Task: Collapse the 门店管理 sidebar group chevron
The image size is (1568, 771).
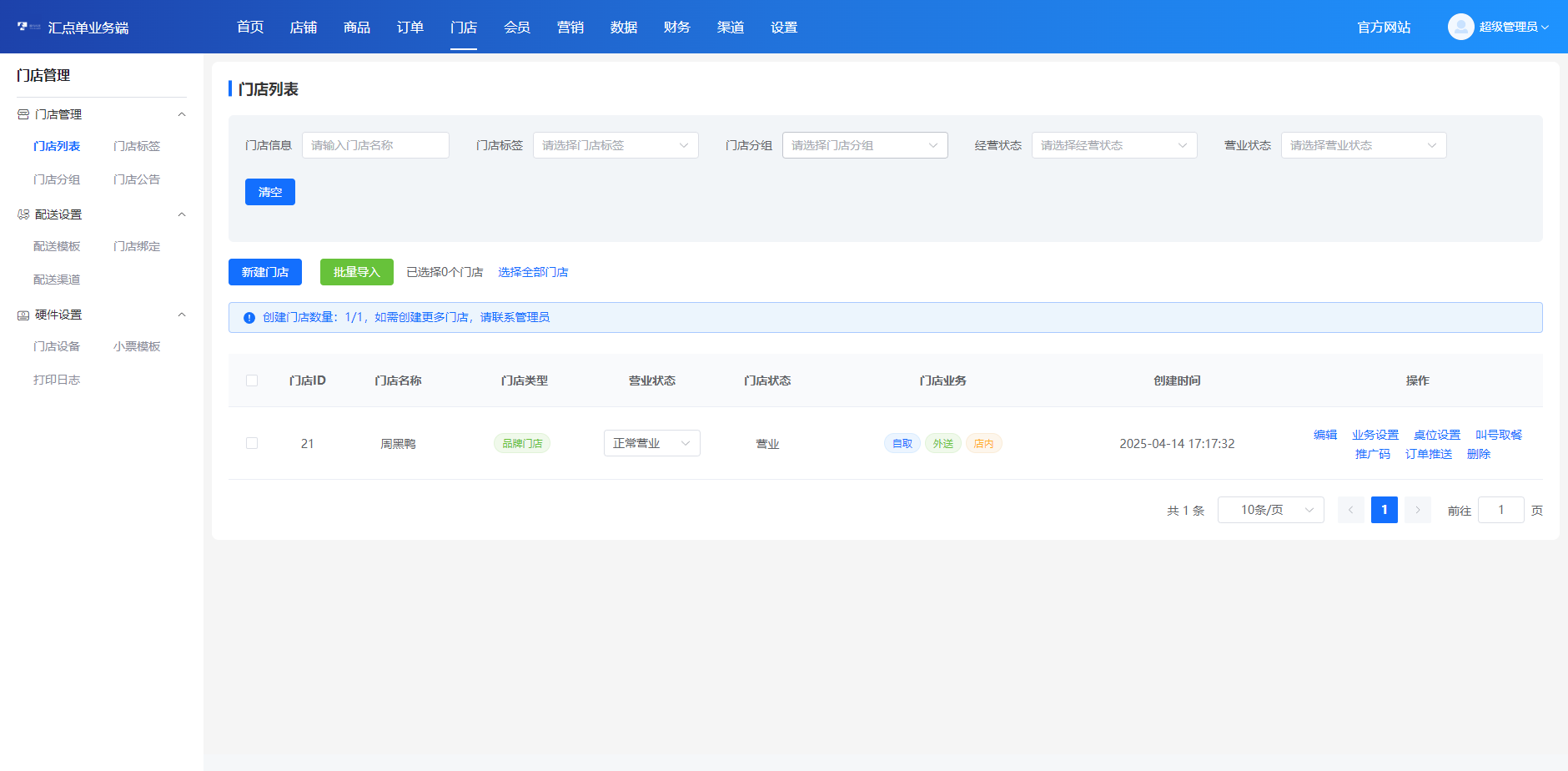Action: pyautogui.click(x=182, y=114)
